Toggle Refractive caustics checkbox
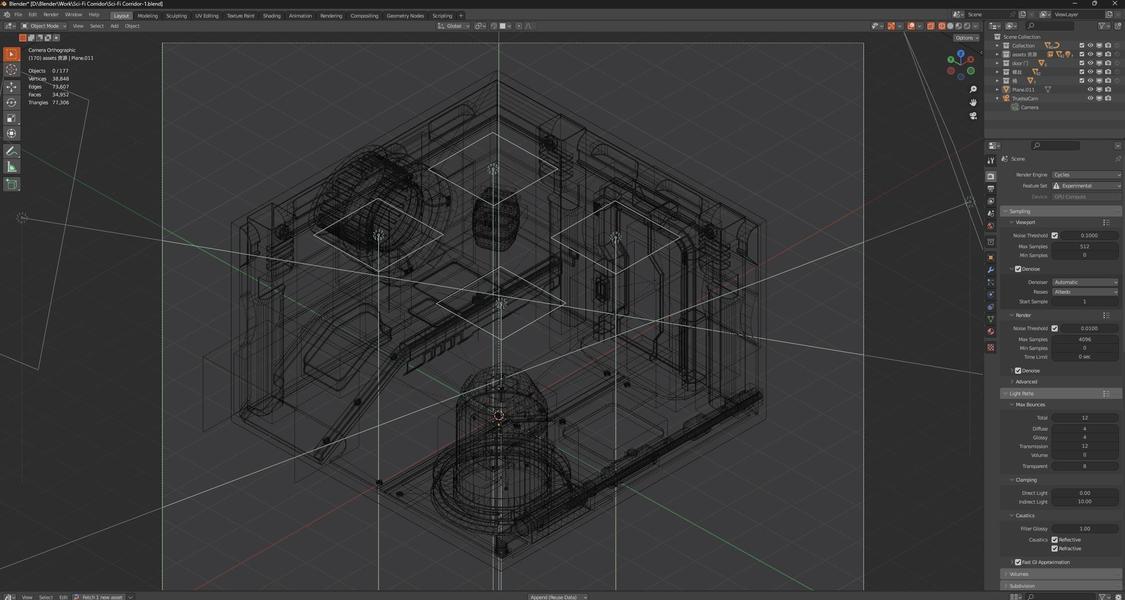Viewport: 1125px width, 600px height. pos(1054,548)
